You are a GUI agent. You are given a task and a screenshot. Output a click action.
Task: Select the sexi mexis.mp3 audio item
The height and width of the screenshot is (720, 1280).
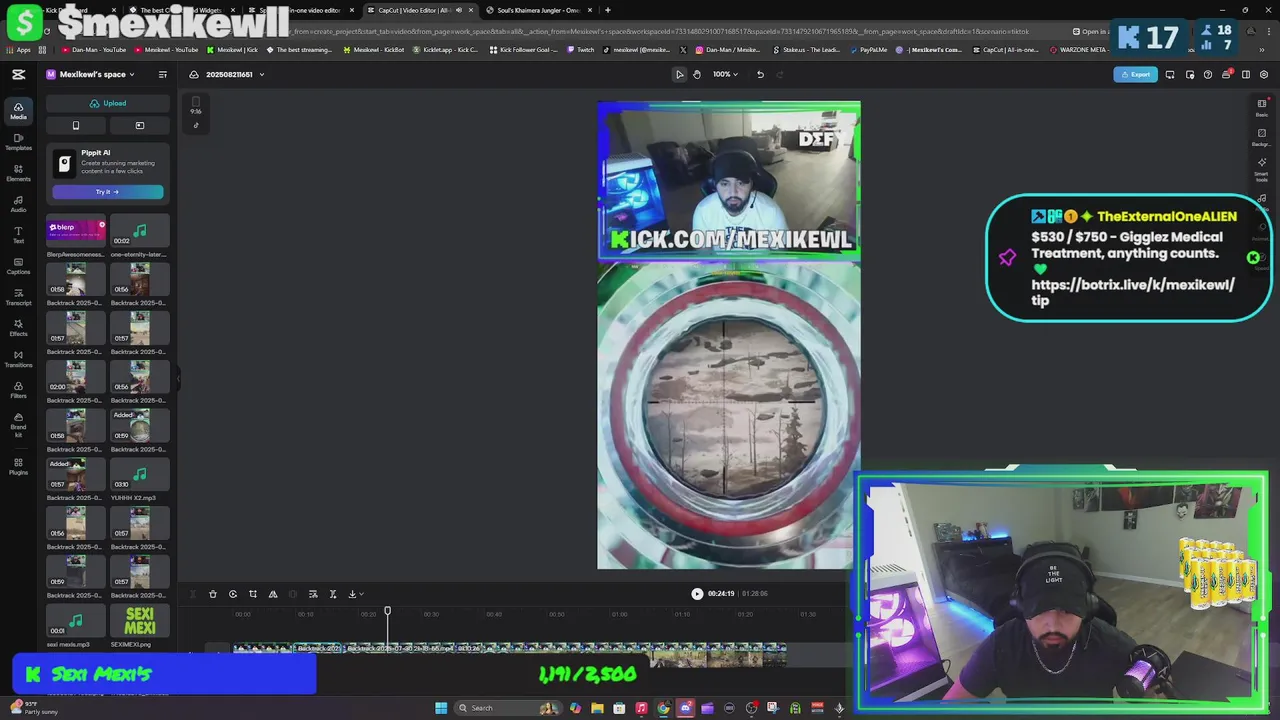pos(76,622)
